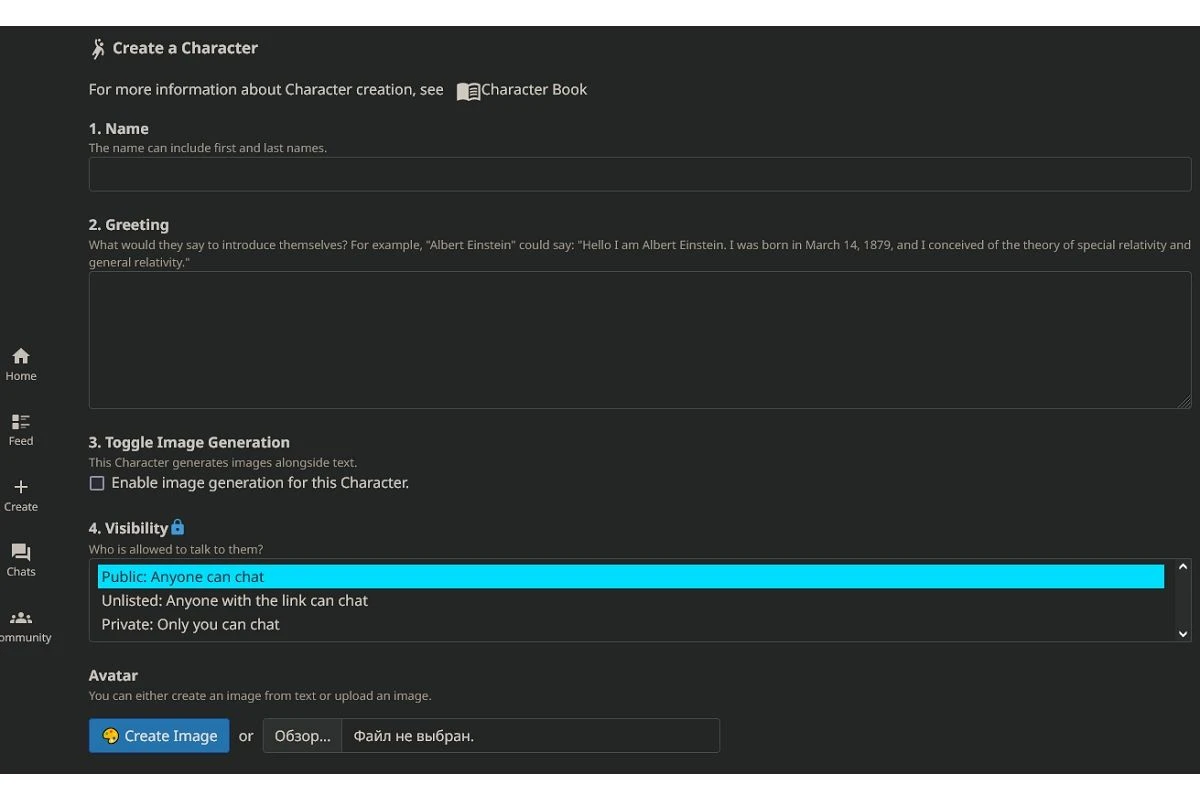Select Private: Only you can chat
The height and width of the screenshot is (800, 1200).
tap(631, 624)
